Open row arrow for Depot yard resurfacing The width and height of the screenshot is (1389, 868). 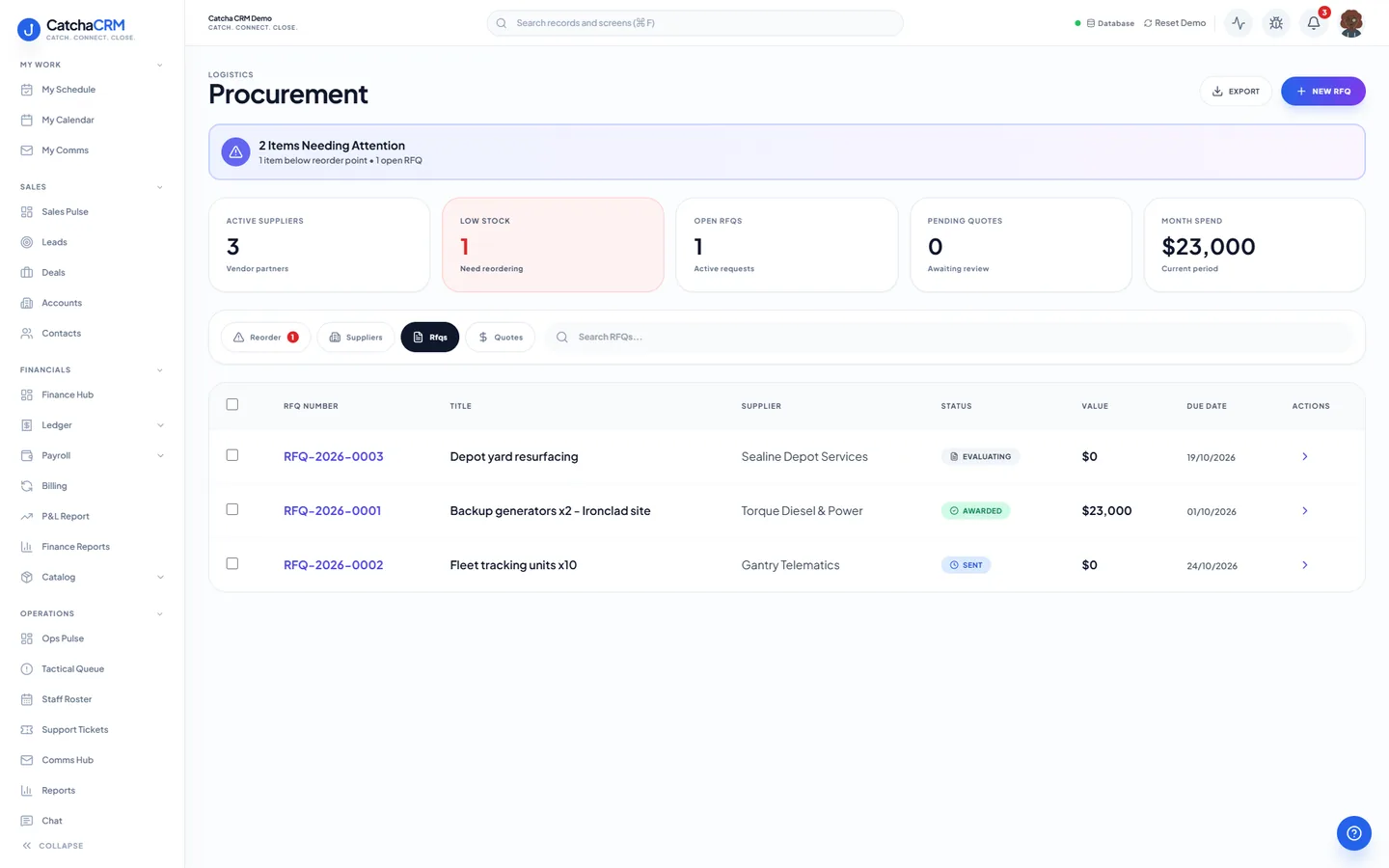click(x=1305, y=456)
